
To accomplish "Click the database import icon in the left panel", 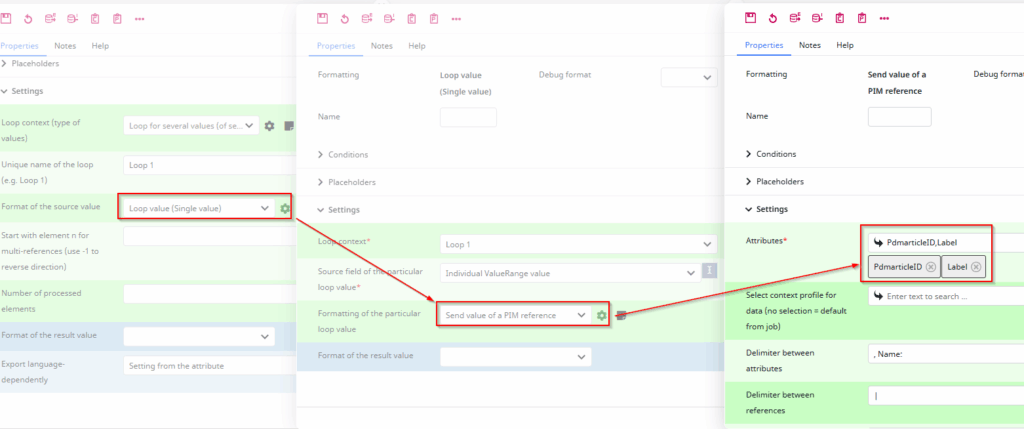I will pos(72,18).
